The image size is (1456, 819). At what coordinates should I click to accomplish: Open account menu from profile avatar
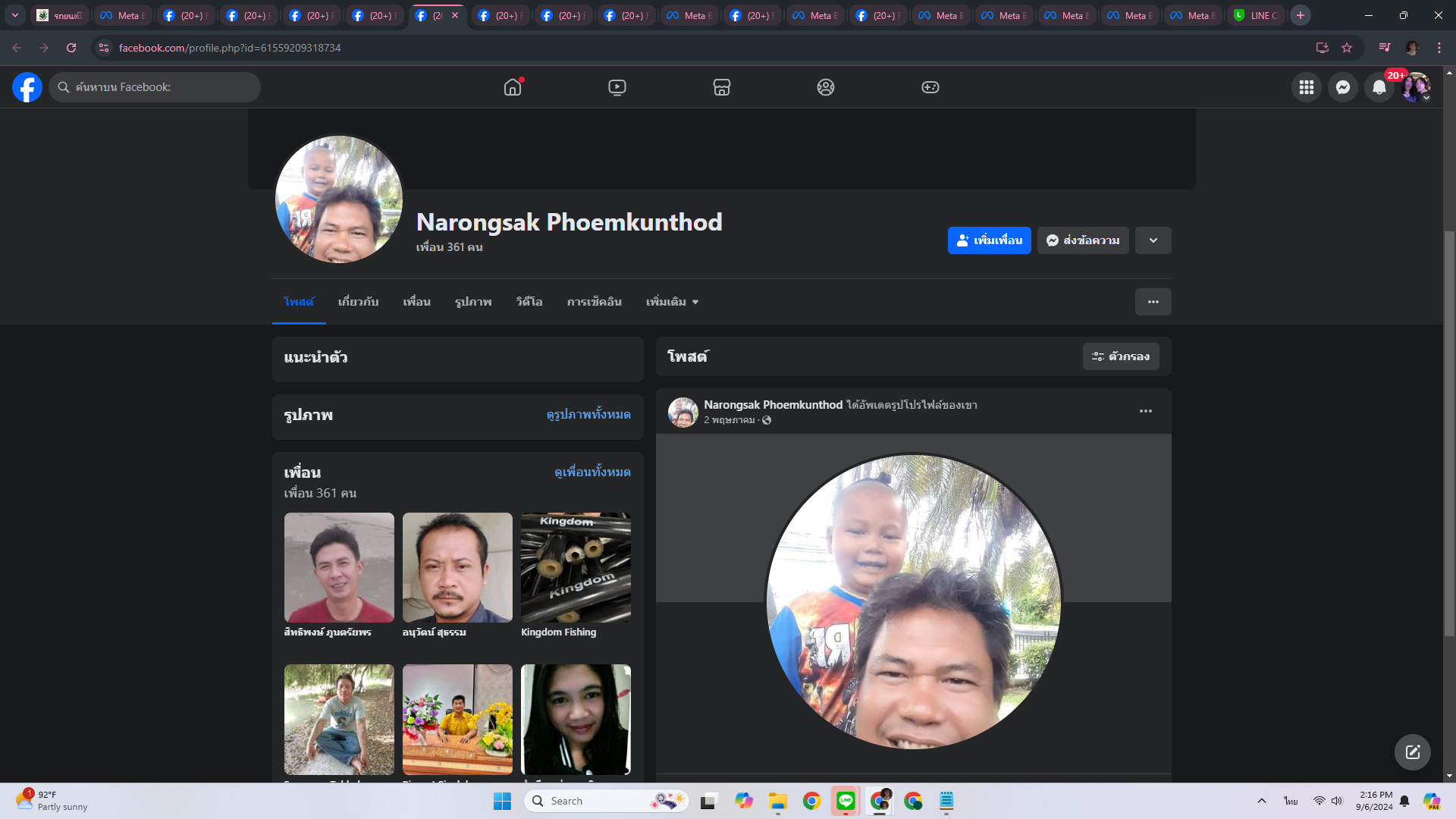point(1415,87)
